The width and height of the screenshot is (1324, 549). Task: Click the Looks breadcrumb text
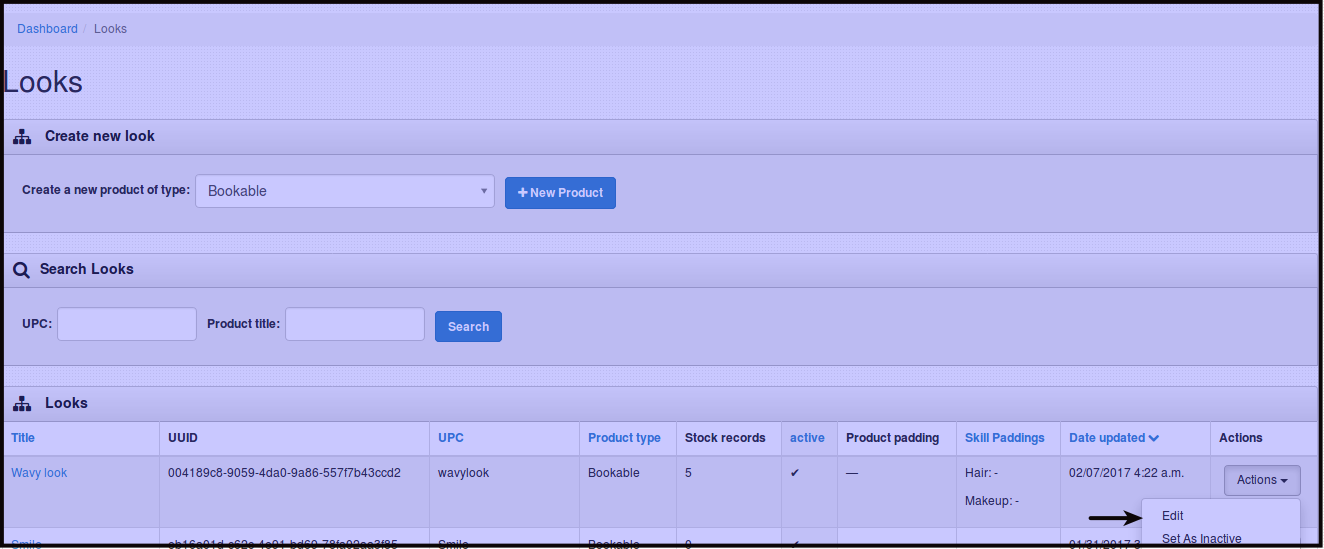(x=110, y=29)
